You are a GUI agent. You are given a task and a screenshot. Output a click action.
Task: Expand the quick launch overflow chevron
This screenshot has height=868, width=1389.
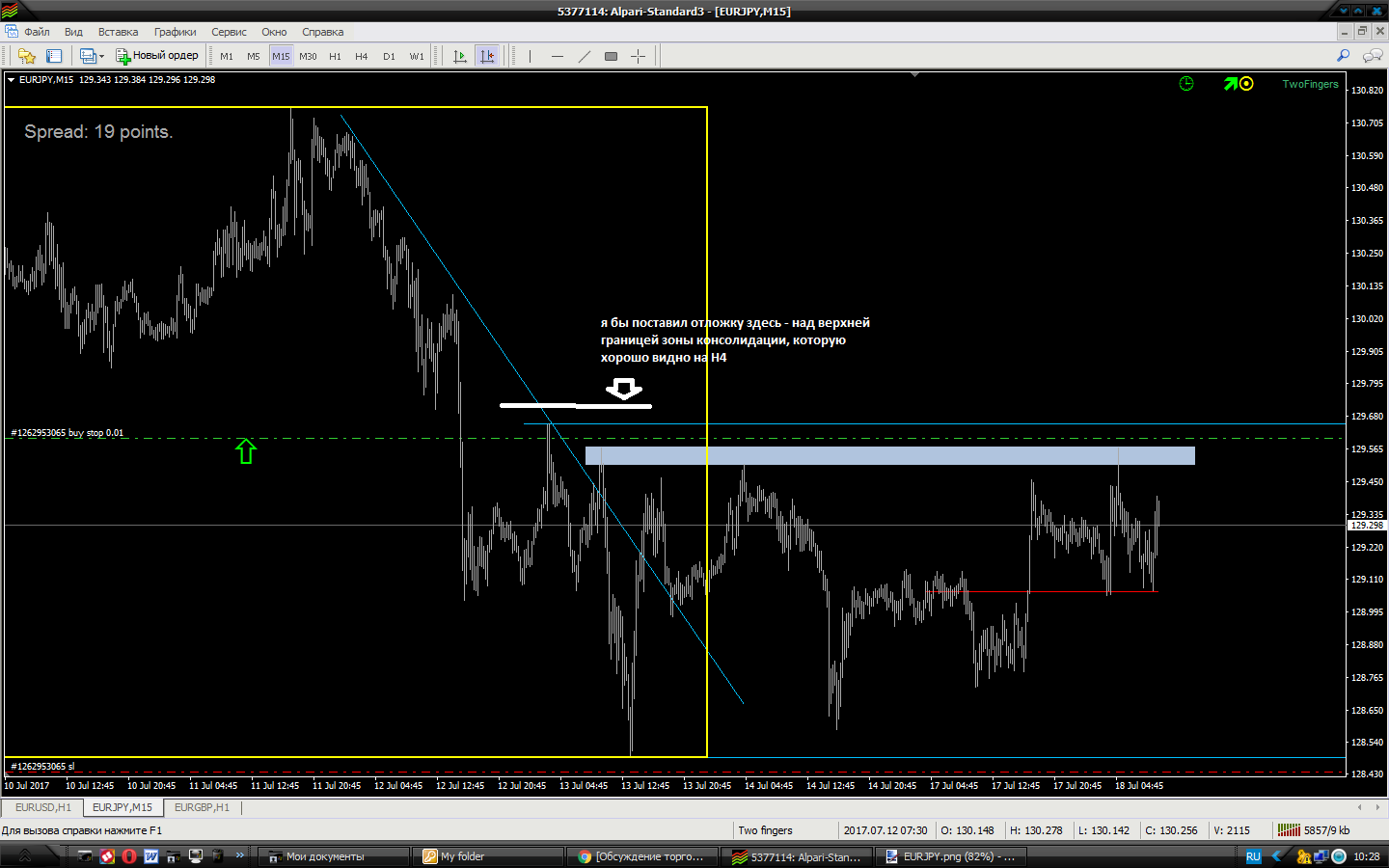(x=240, y=855)
